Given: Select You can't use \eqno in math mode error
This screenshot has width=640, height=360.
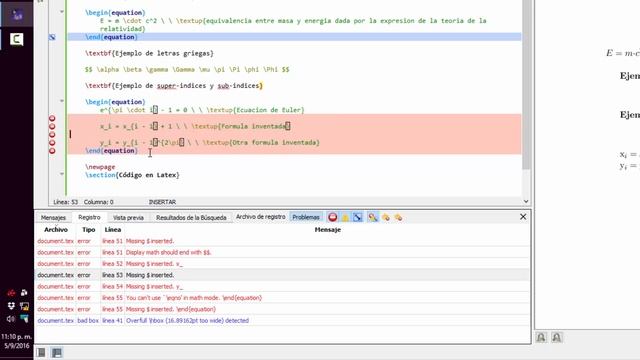Looking at the screenshot, I should tap(282, 298).
